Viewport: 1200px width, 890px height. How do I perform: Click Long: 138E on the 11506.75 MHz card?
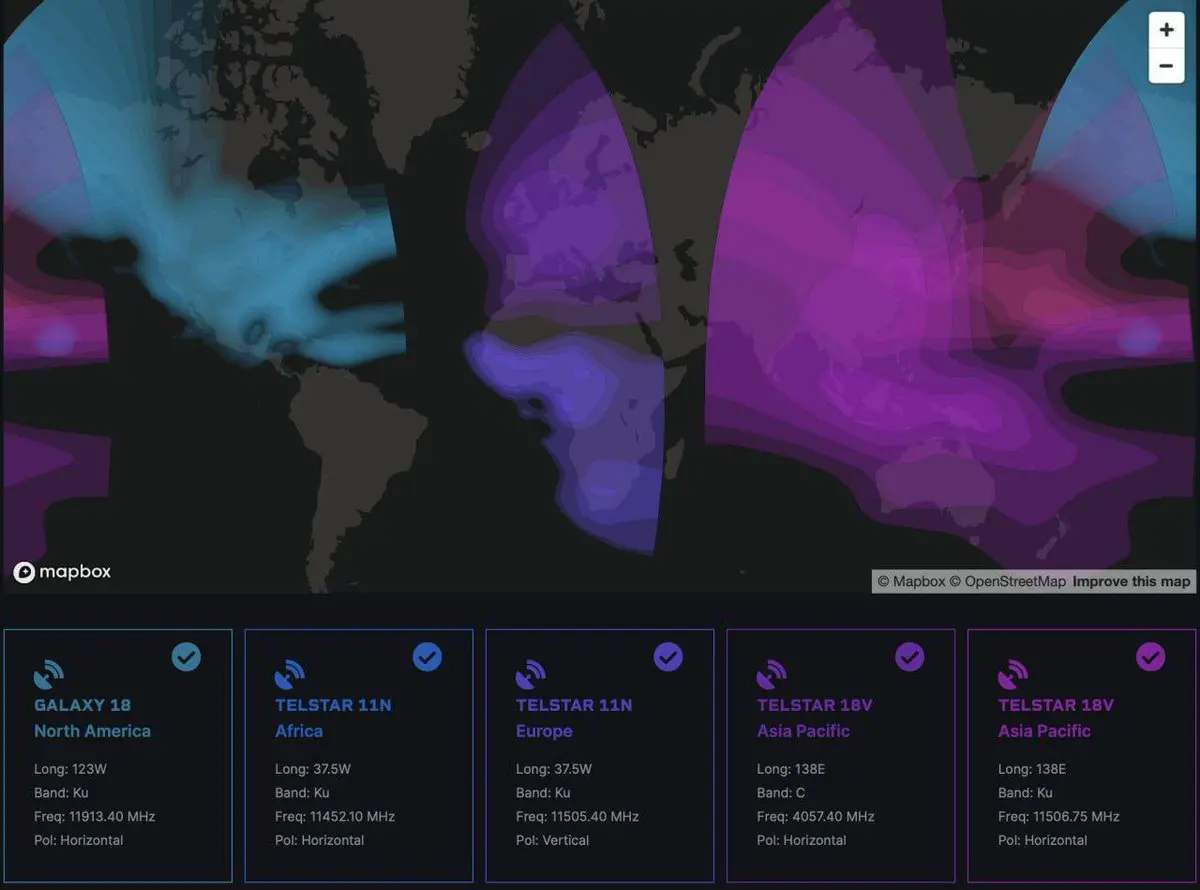click(x=1032, y=769)
